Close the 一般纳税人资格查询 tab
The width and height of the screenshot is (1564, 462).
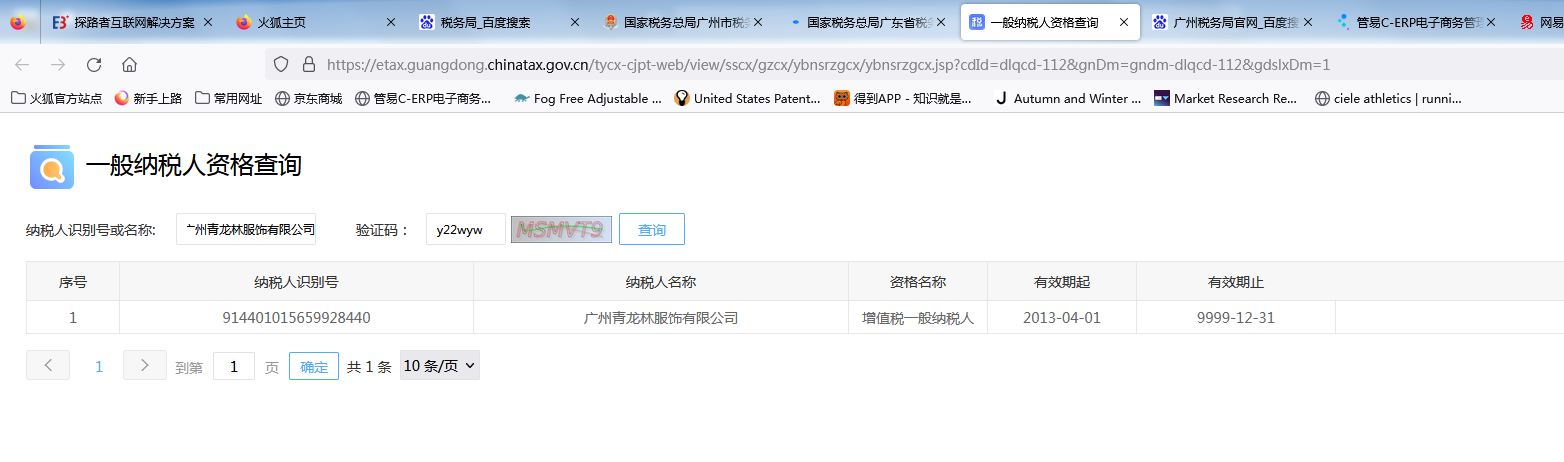tap(1124, 22)
